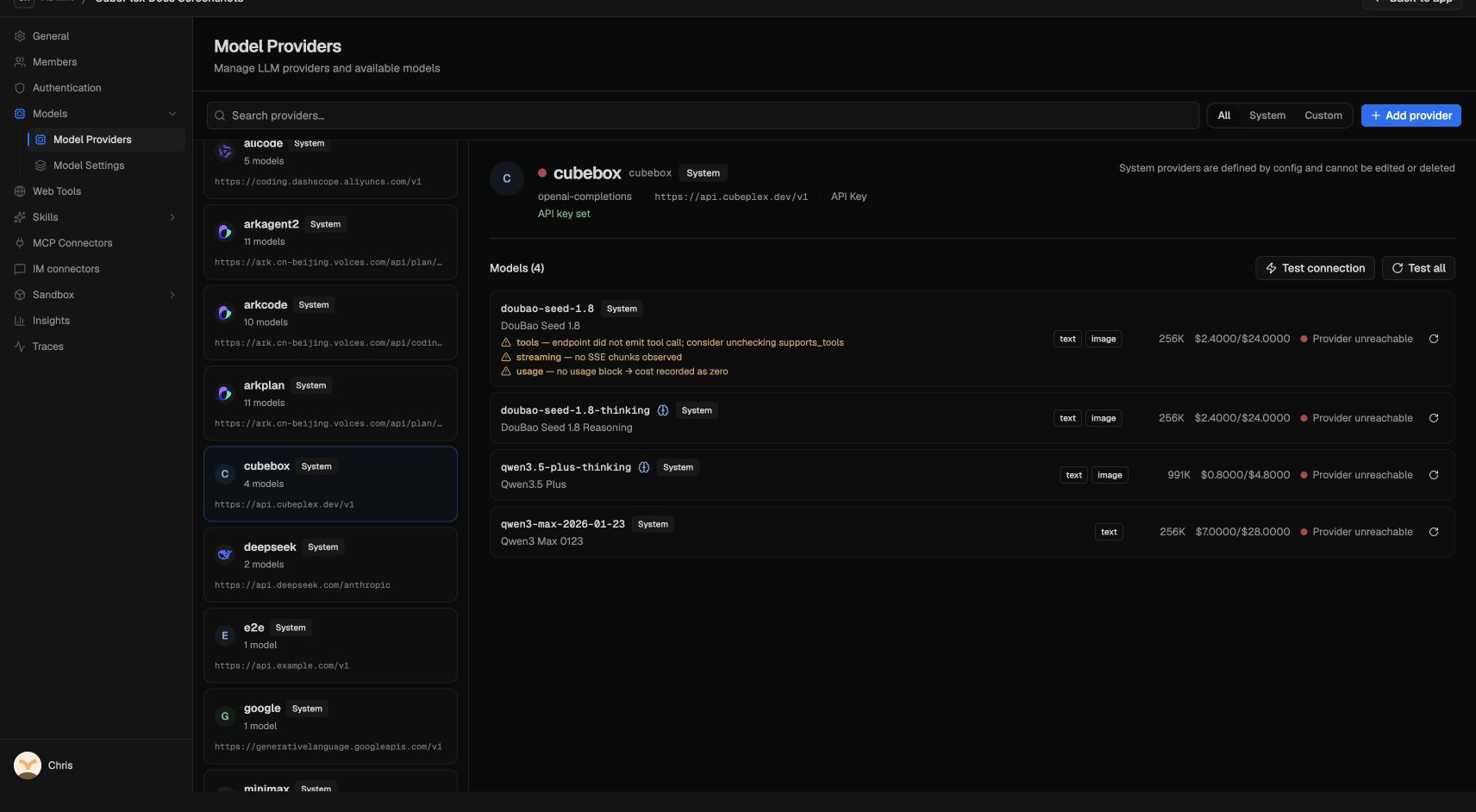This screenshot has height=812, width=1476.
Task: Click the IM connectors chat icon
Action: click(x=20, y=269)
